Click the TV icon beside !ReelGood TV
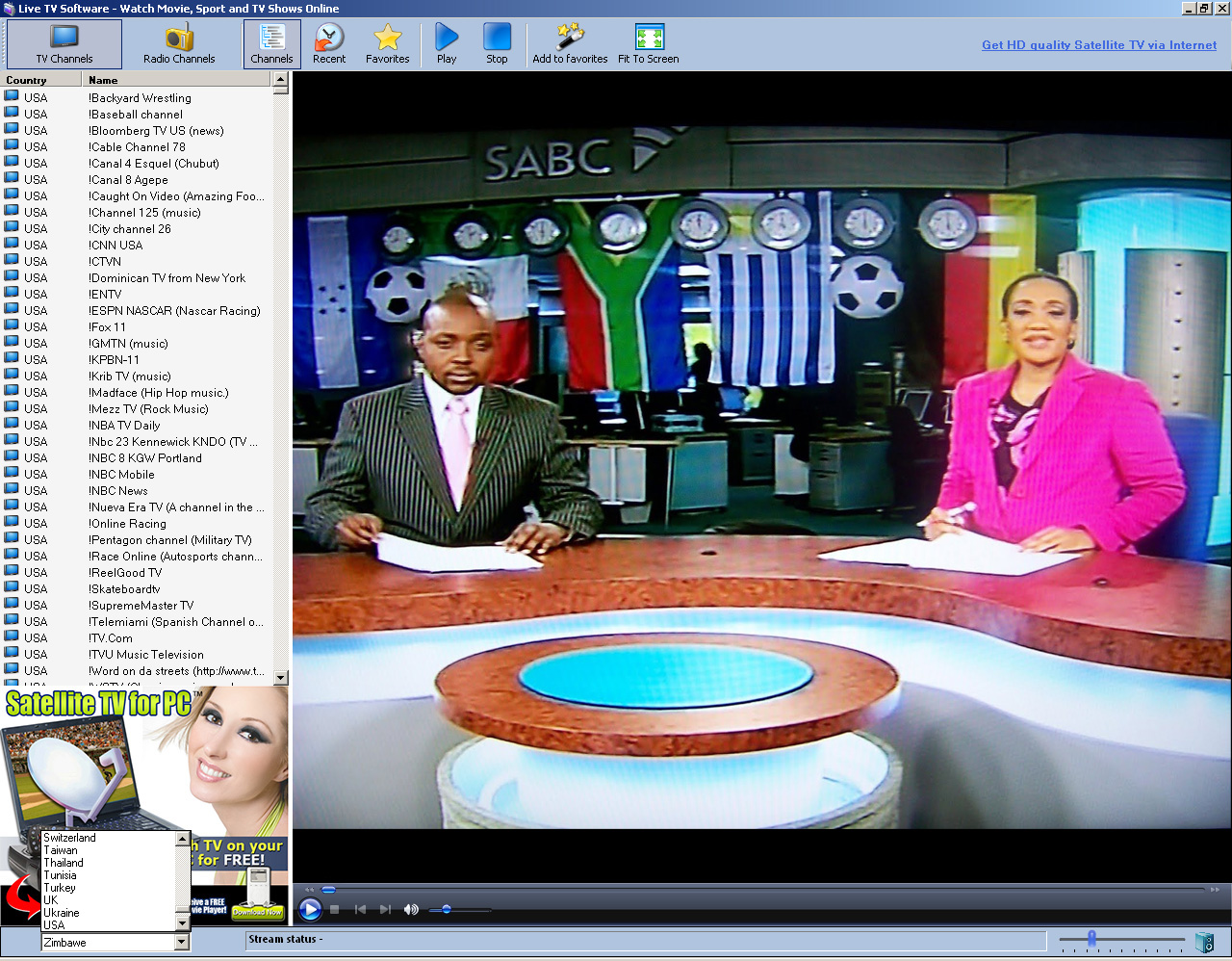 pos(12,572)
